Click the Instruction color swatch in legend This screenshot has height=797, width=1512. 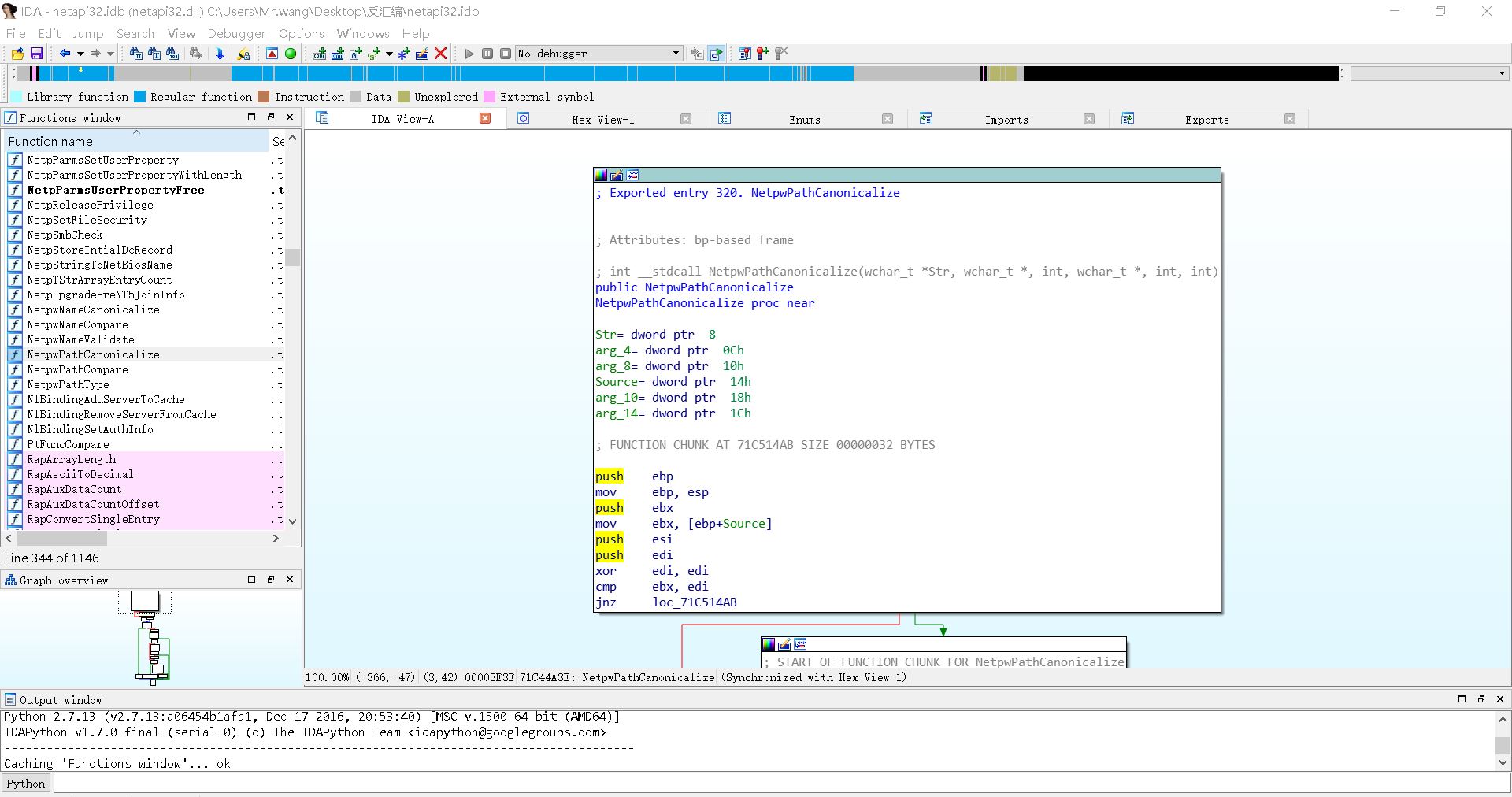[x=264, y=97]
